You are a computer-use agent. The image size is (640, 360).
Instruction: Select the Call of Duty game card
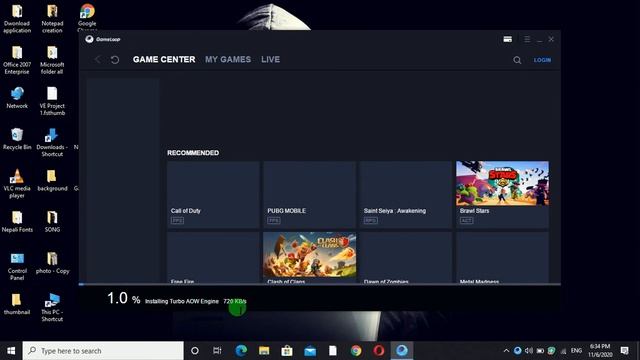[213, 194]
